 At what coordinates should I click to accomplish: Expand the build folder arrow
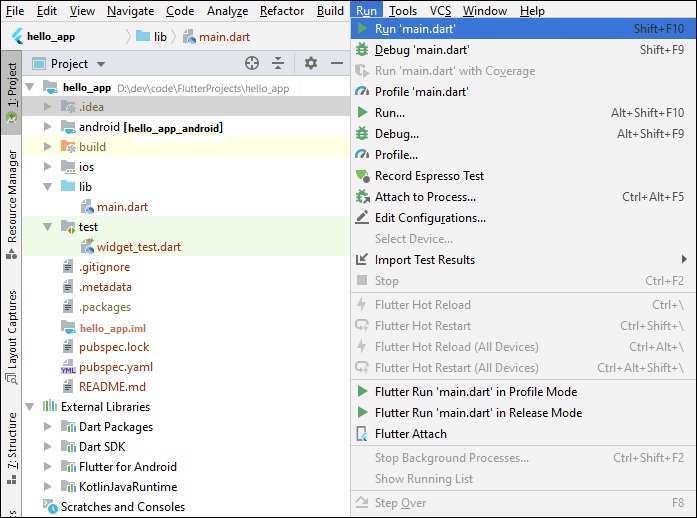tap(48, 146)
